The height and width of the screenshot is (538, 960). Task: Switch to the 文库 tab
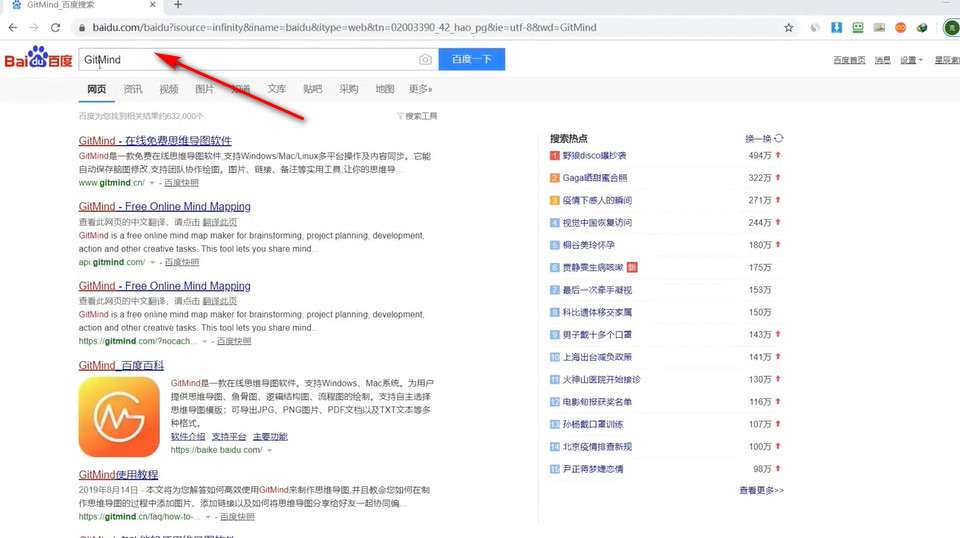click(277, 89)
